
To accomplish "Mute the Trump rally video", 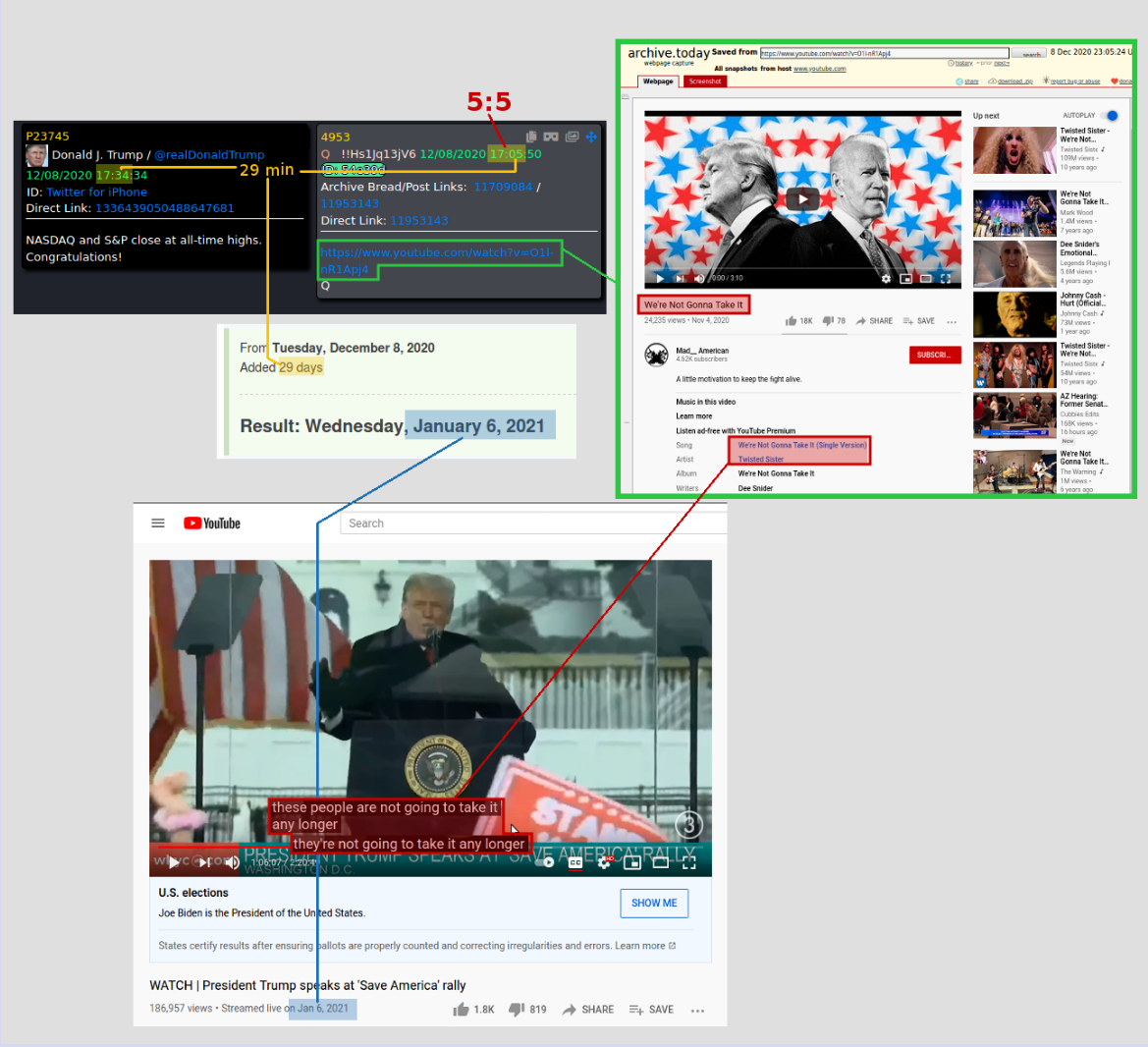I will 232,862.
